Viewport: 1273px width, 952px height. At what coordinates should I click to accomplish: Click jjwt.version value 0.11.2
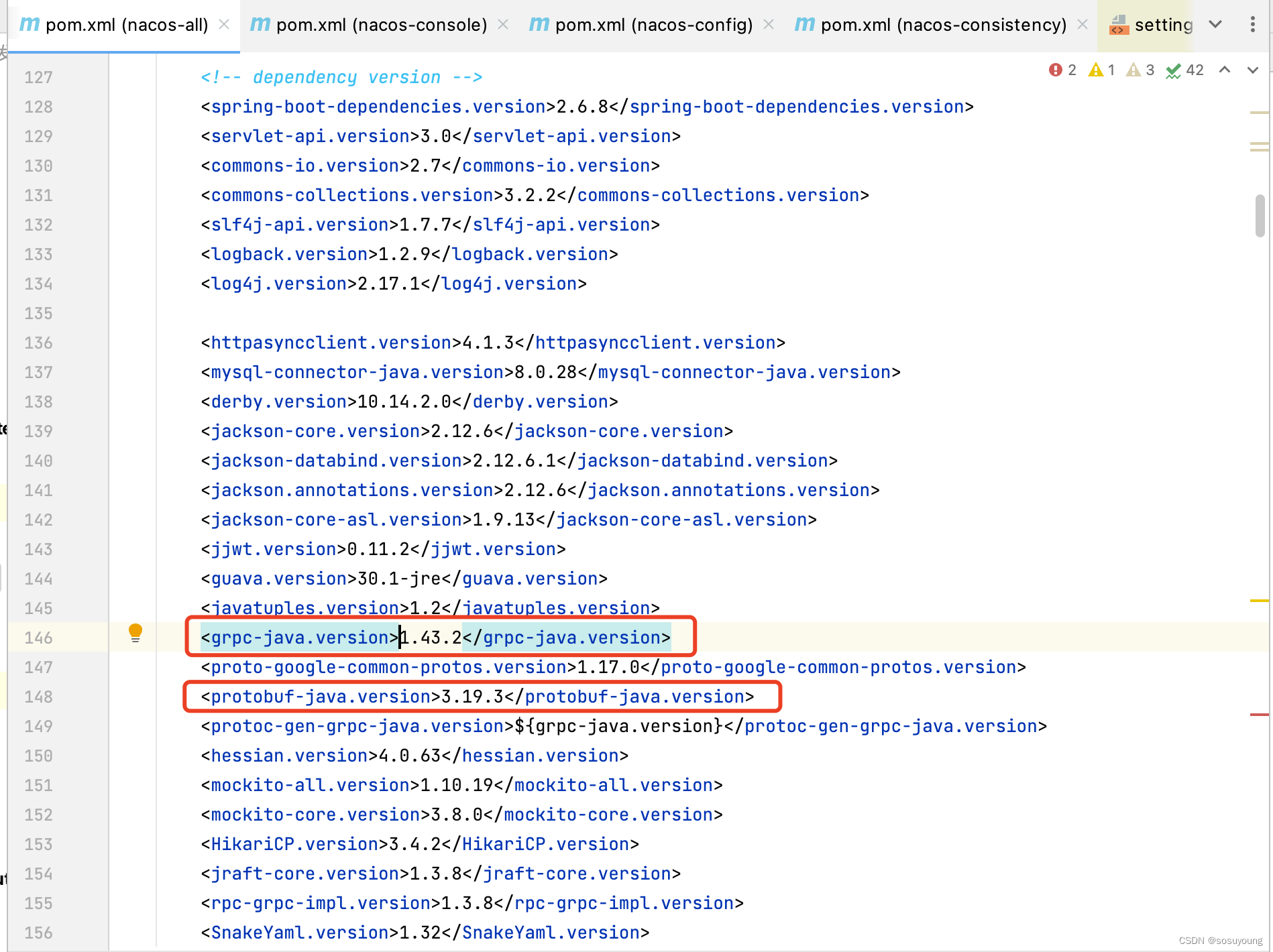(x=379, y=549)
